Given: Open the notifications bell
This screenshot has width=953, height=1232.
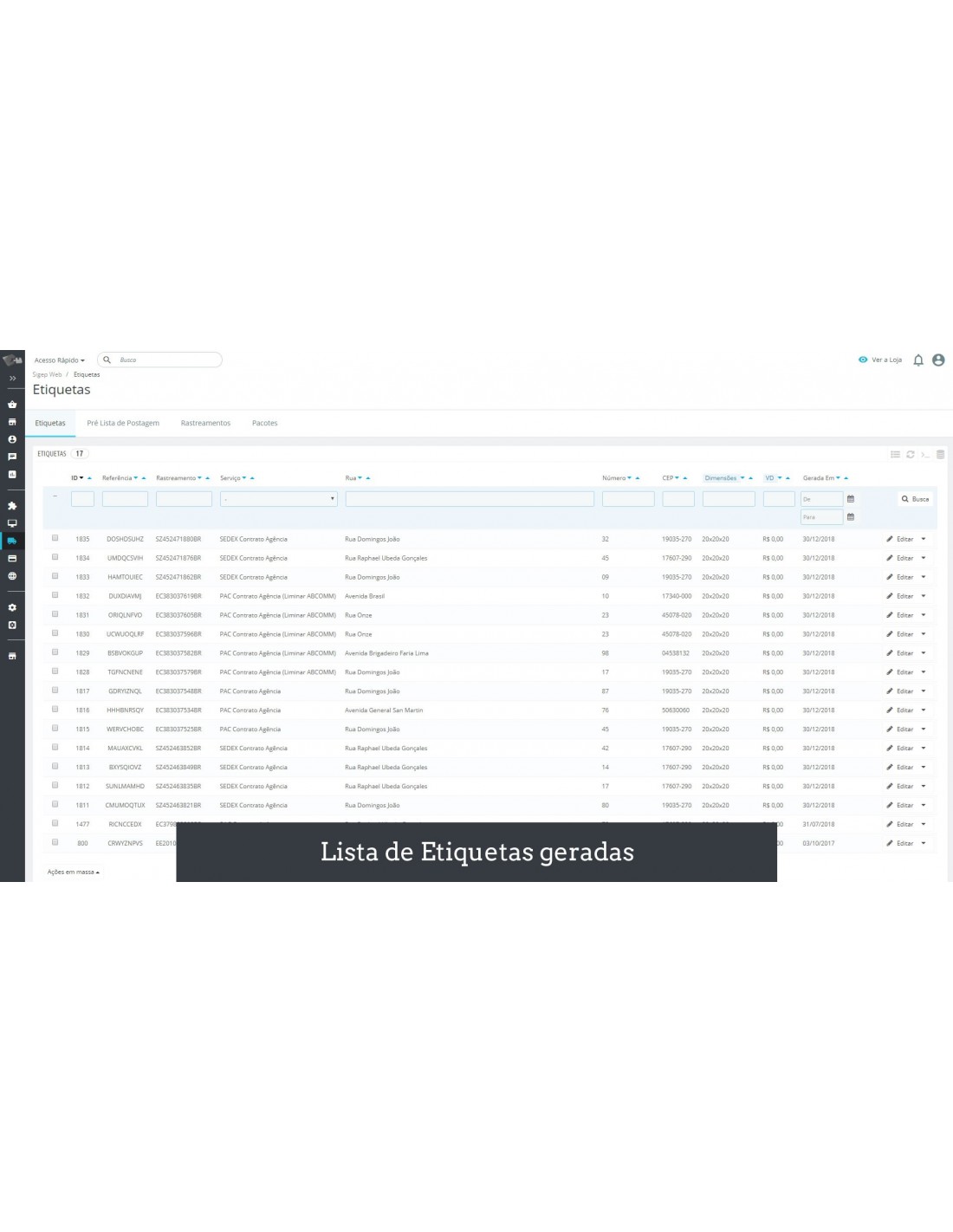Looking at the screenshot, I should tap(918, 360).
